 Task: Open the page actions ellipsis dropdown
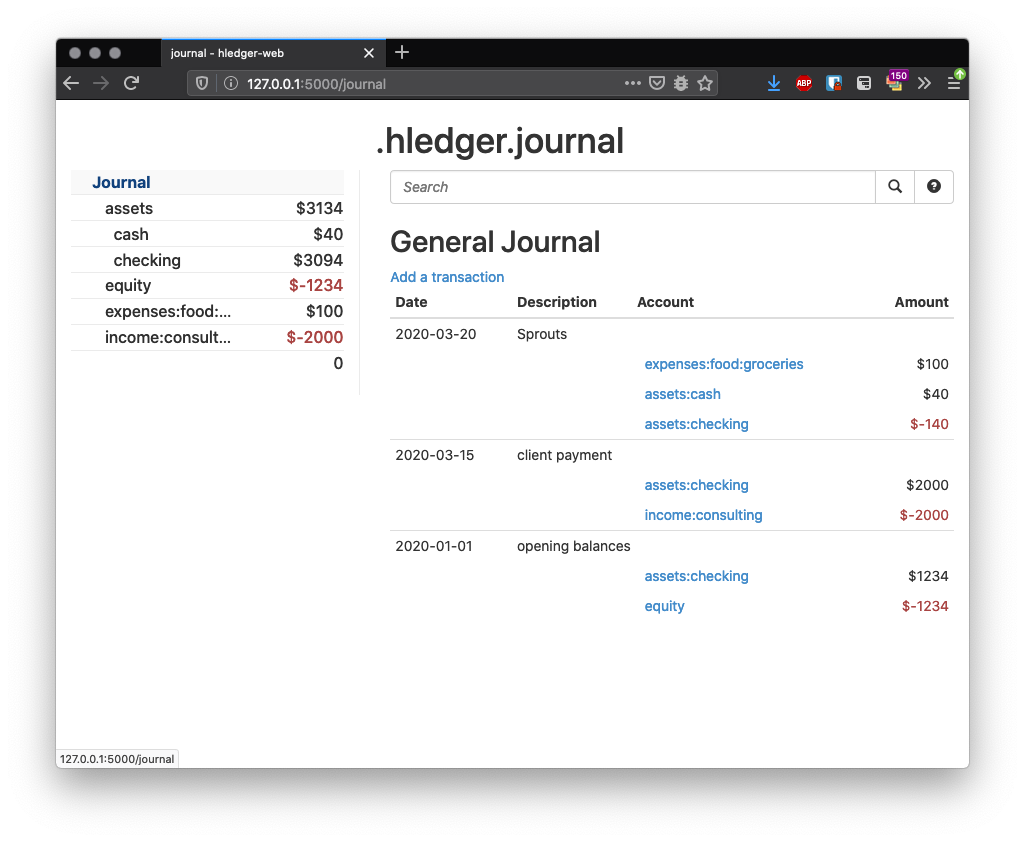click(633, 83)
